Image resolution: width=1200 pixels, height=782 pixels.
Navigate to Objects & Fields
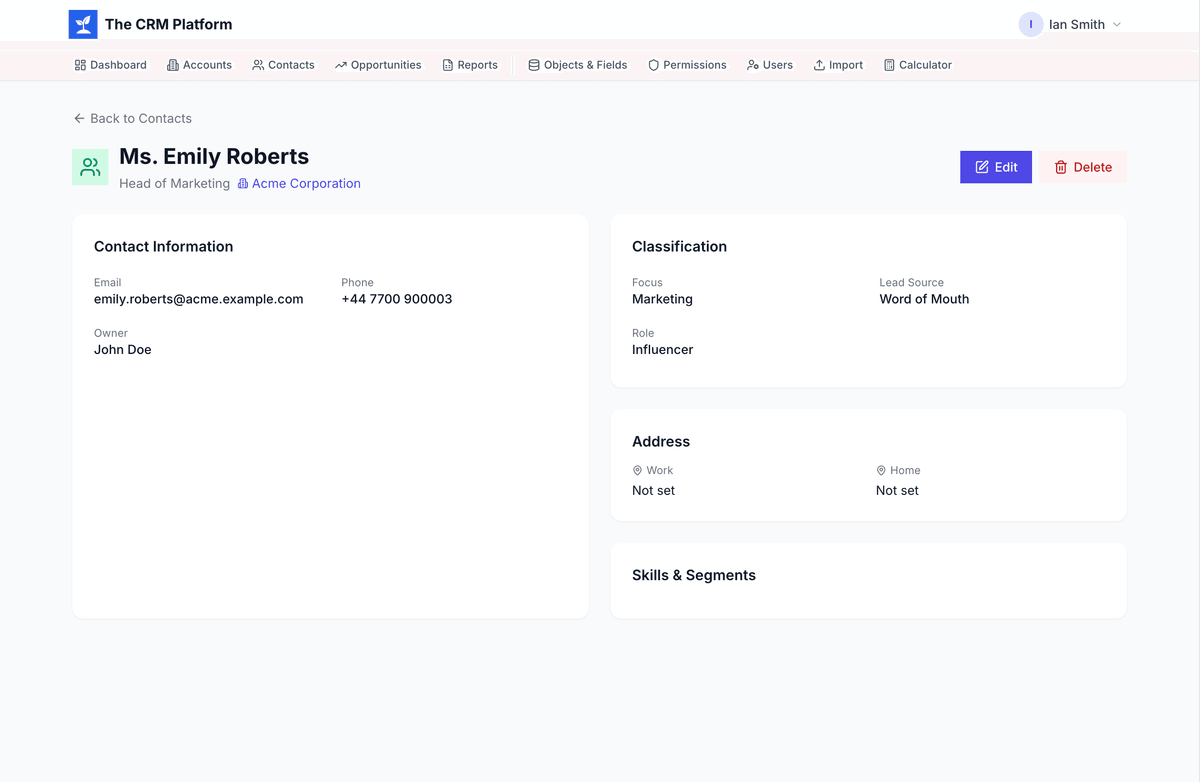577,65
